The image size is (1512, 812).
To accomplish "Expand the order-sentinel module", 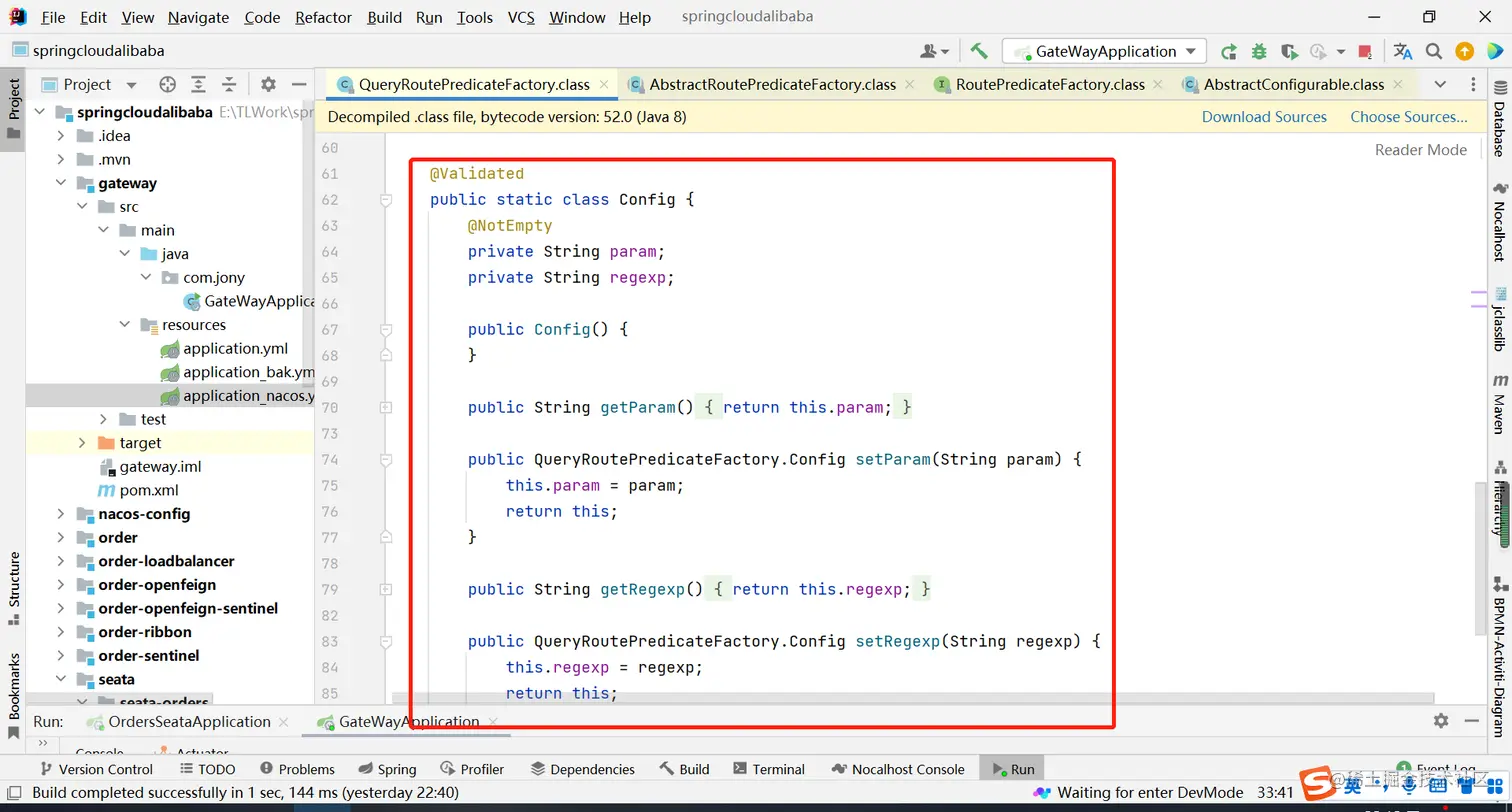I will (61, 656).
